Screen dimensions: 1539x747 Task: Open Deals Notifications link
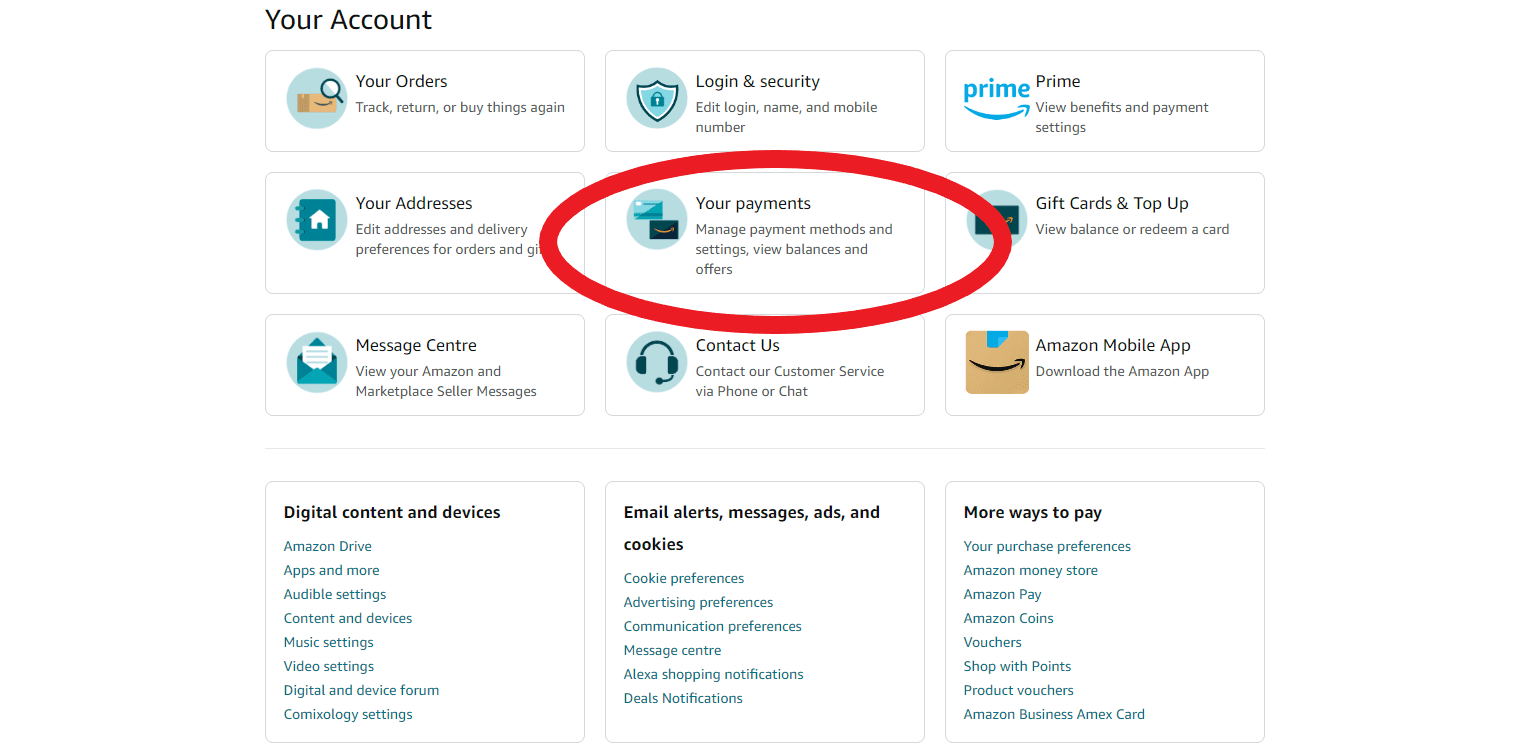pyautogui.click(x=683, y=698)
